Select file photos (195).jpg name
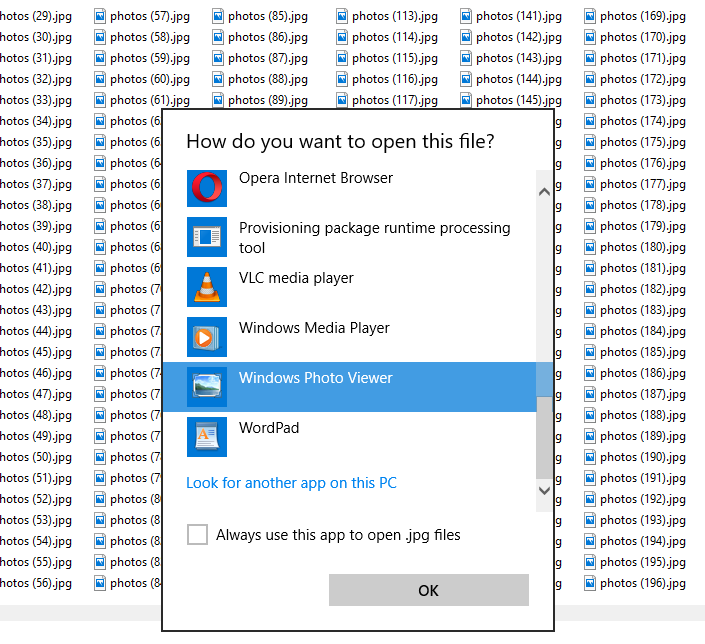The image size is (705, 644). tap(643, 562)
